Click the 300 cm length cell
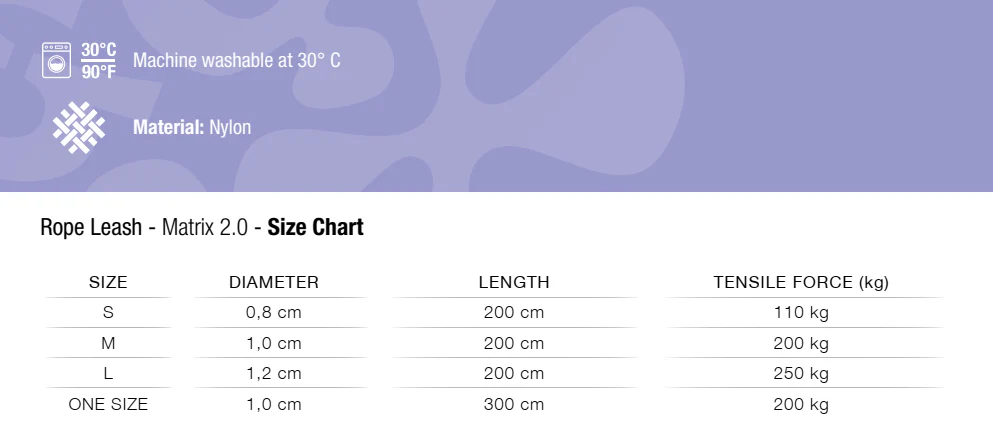993x430 pixels. tap(514, 405)
